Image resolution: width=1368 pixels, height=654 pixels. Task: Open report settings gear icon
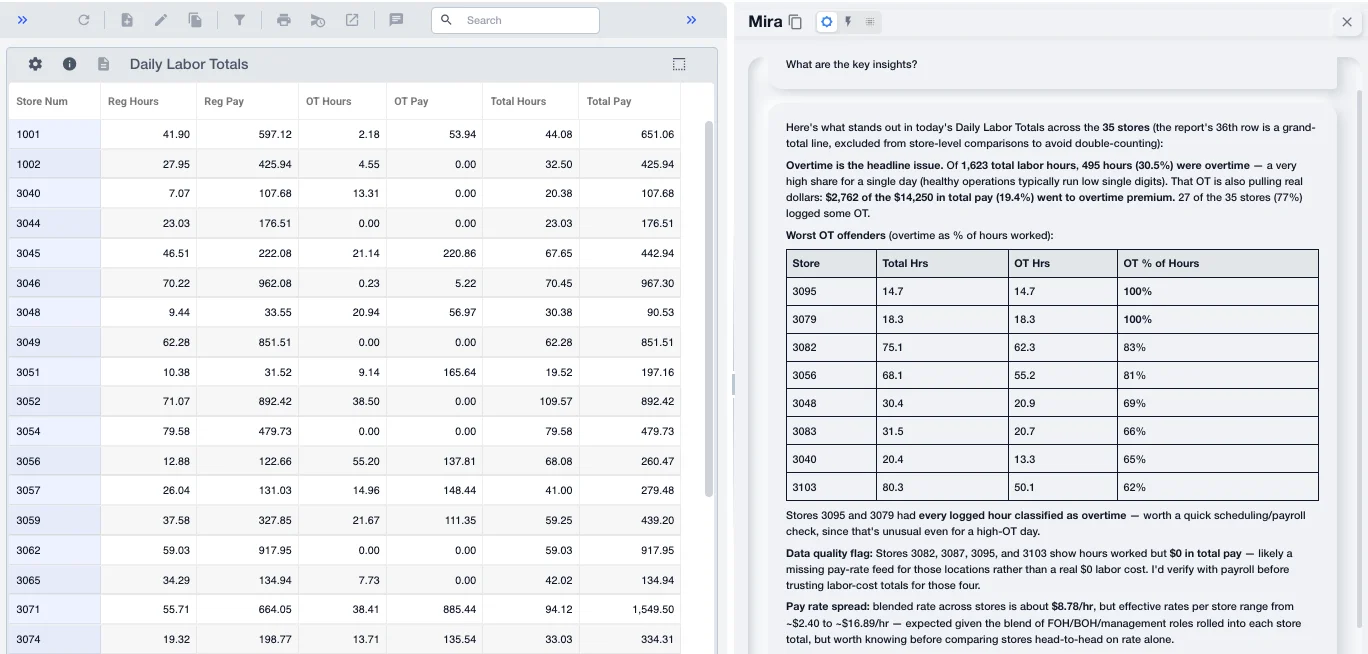point(35,64)
